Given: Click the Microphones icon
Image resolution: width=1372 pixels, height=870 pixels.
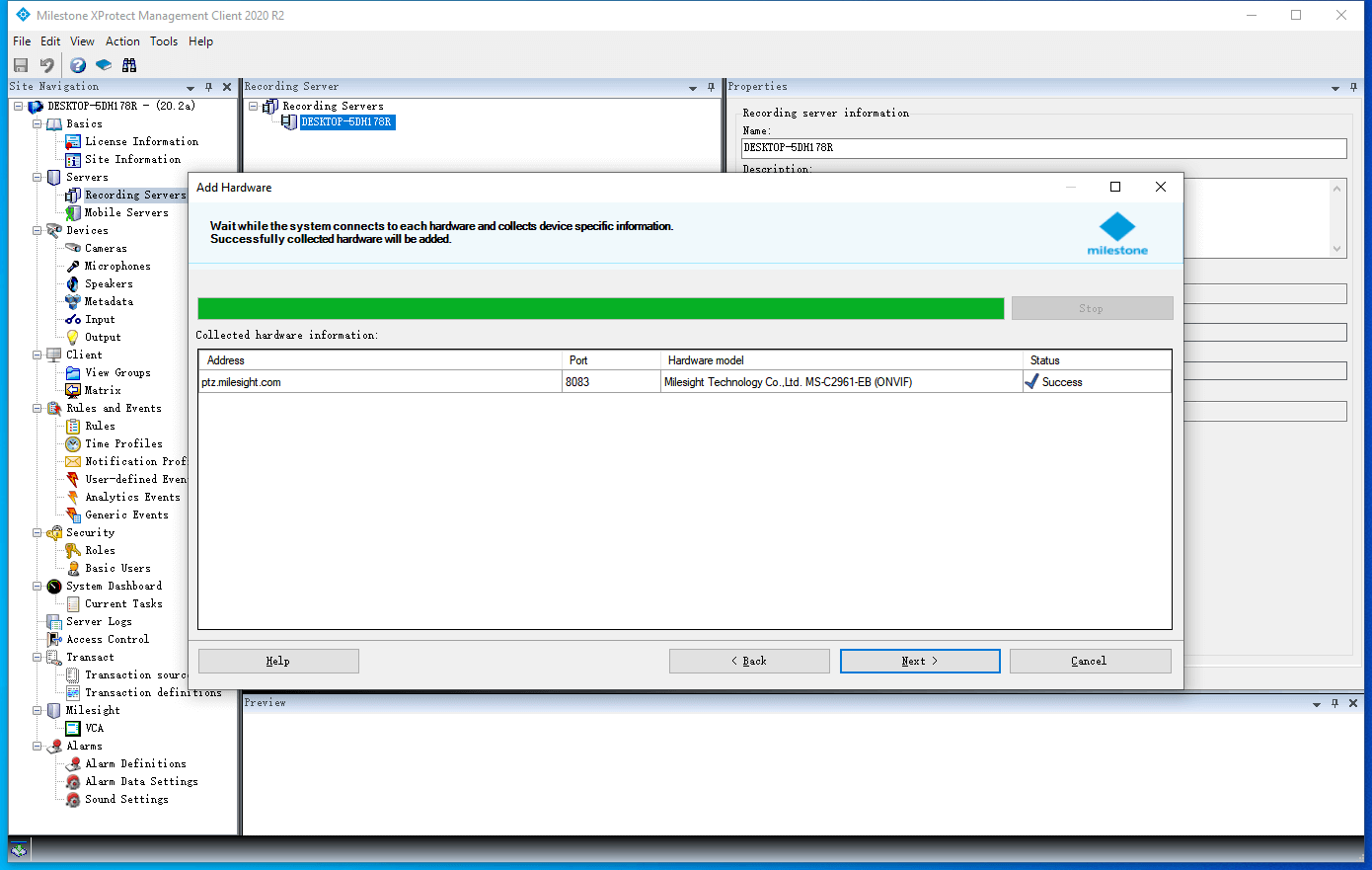Looking at the screenshot, I should 73,267.
